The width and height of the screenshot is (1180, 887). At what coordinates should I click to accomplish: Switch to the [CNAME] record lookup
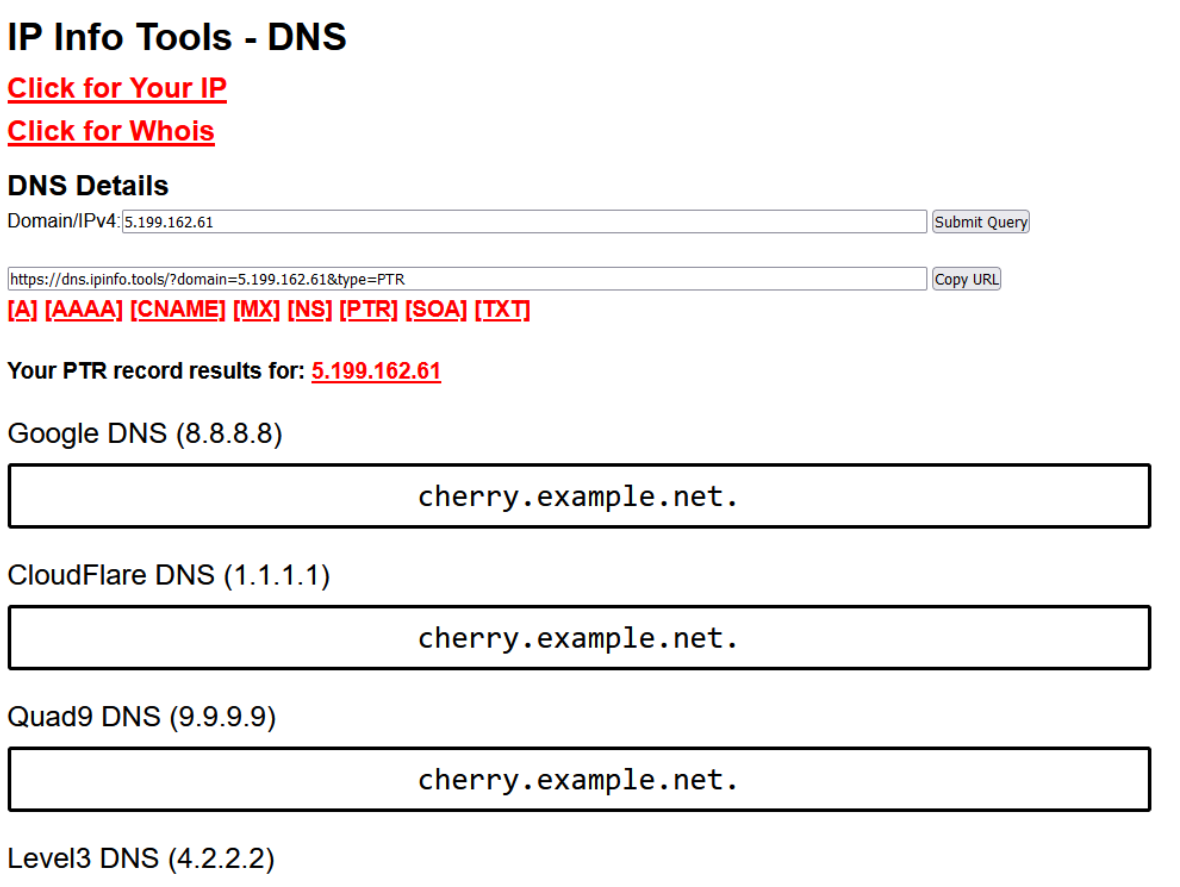[x=178, y=310]
